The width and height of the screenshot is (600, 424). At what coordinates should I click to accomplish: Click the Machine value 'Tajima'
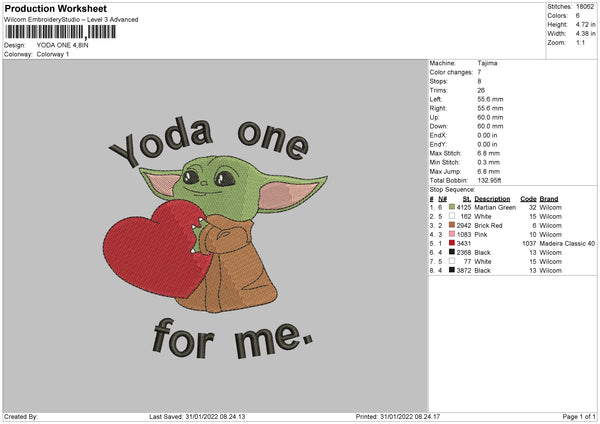coord(487,63)
